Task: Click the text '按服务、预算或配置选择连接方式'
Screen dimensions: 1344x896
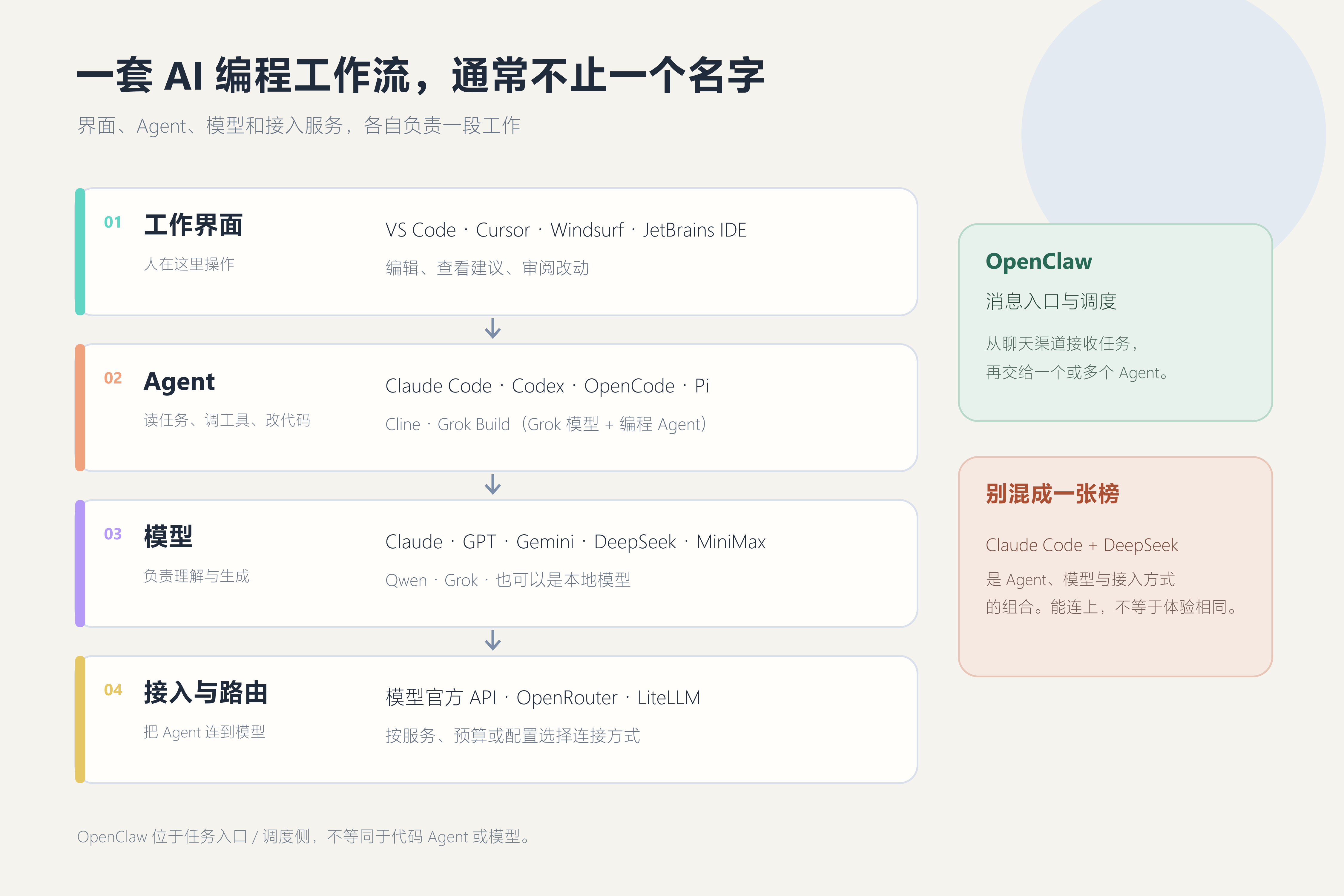Action: pyautogui.click(x=513, y=736)
